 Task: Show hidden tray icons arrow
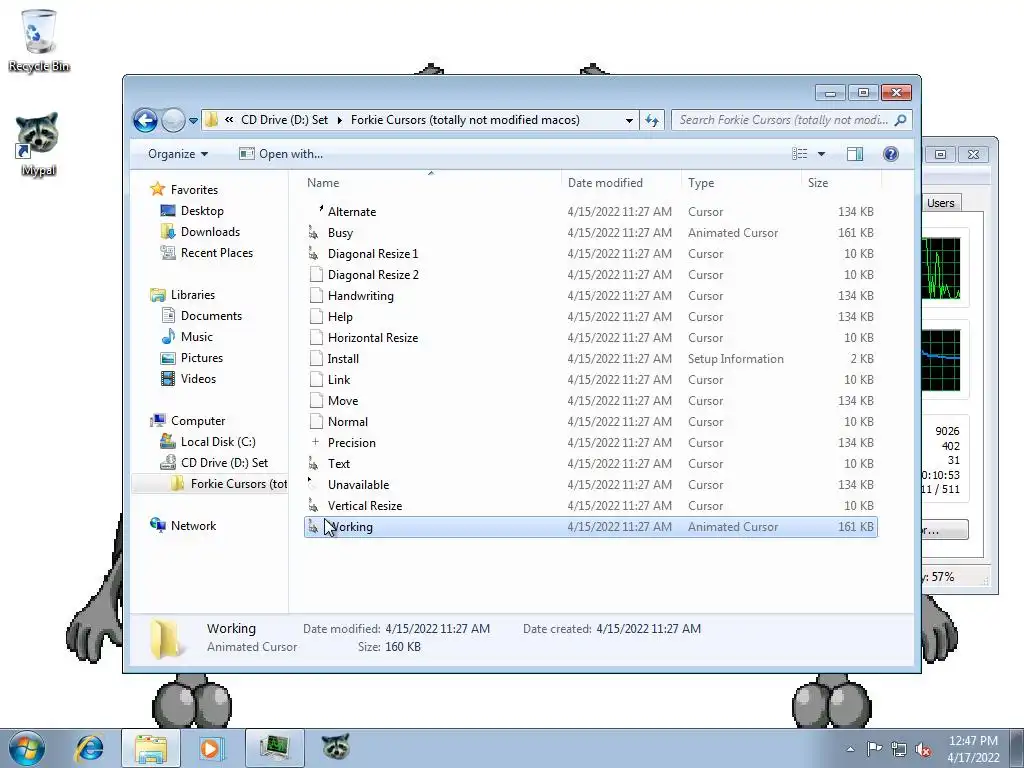850,749
